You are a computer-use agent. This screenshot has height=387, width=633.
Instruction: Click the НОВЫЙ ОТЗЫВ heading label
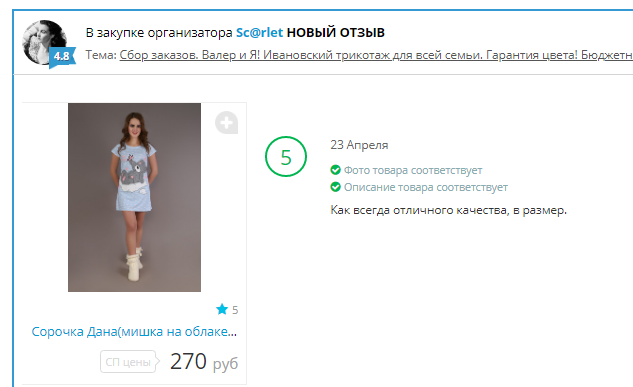click(x=335, y=32)
